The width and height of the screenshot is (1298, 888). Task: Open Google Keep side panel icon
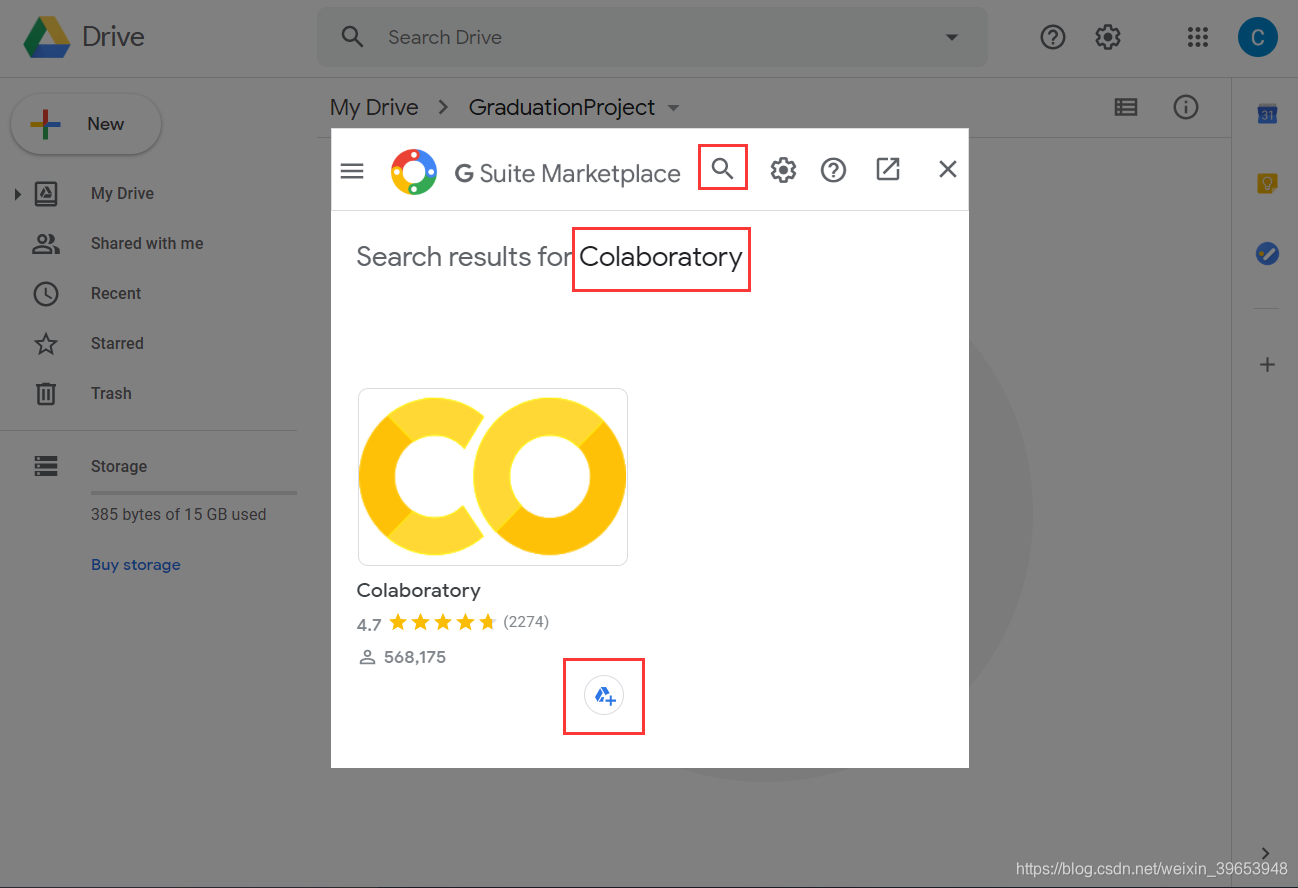pos(1267,184)
